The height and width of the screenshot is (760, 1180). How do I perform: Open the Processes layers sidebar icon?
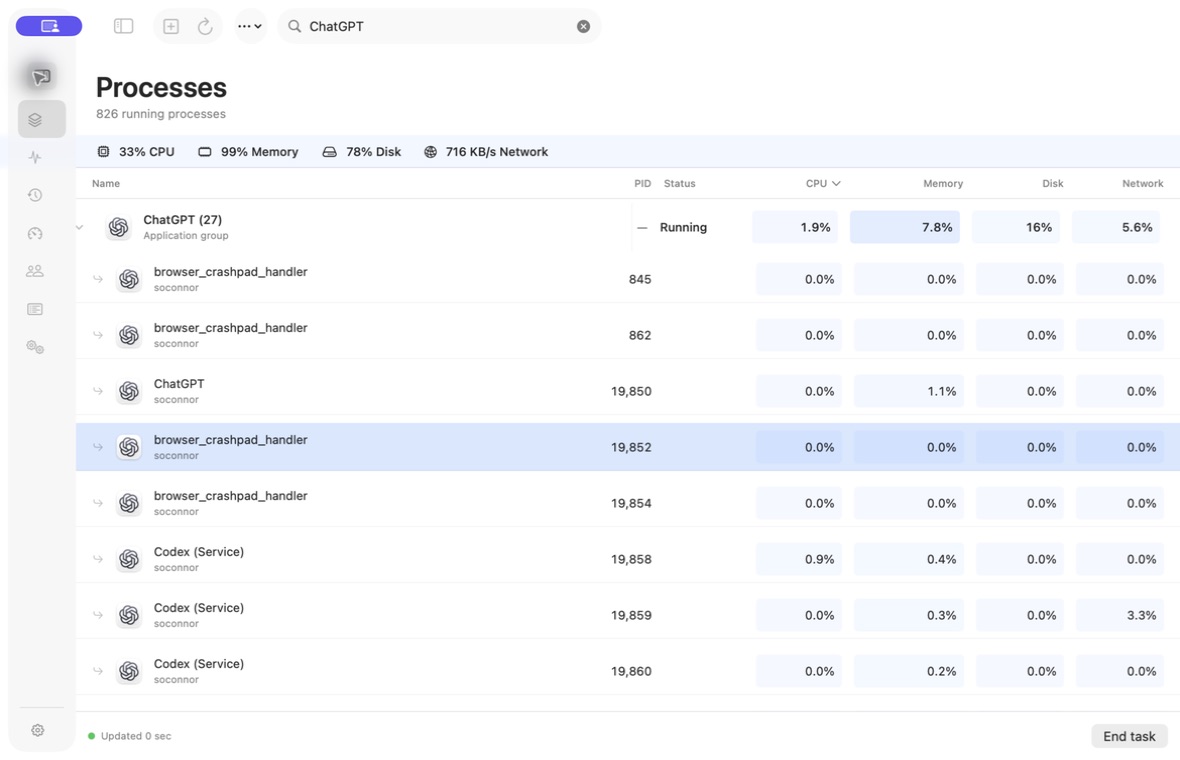point(35,120)
